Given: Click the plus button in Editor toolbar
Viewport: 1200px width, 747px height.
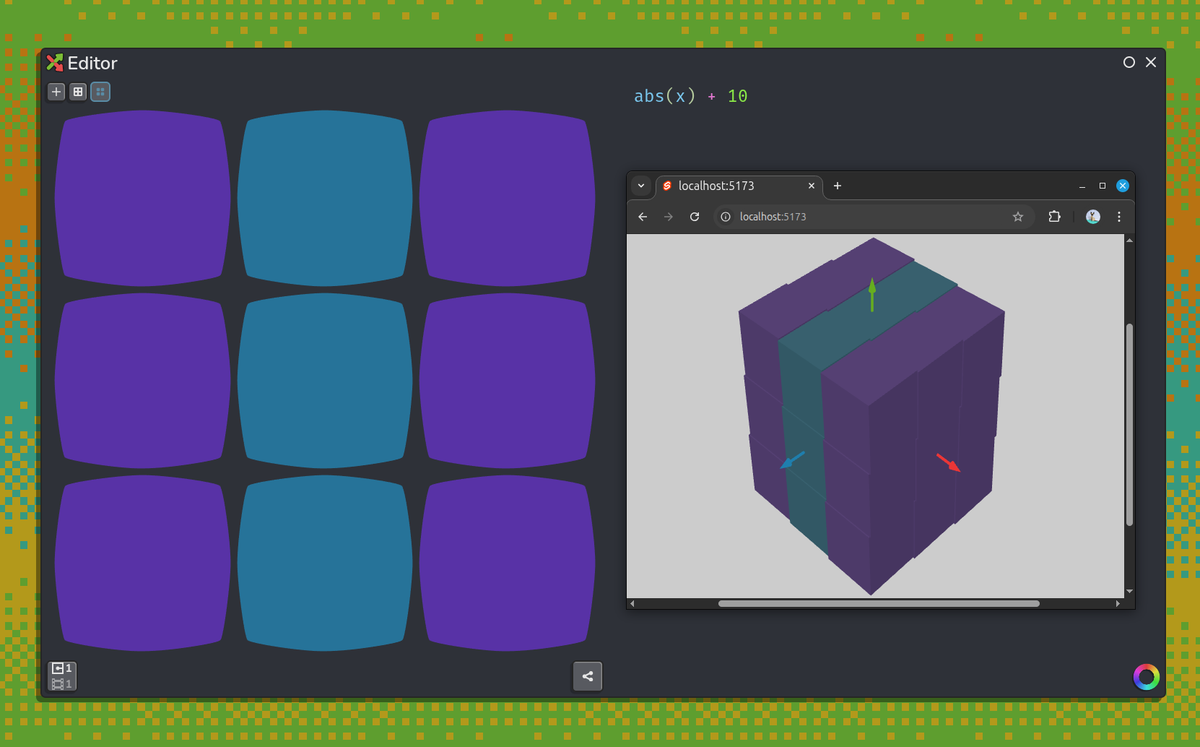Looking at the screenshot, I should (x=56, y=92).
